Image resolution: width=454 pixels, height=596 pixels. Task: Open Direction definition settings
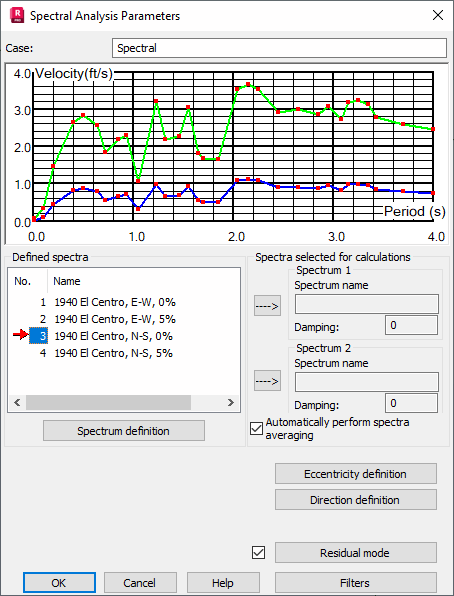coord(356,499)
